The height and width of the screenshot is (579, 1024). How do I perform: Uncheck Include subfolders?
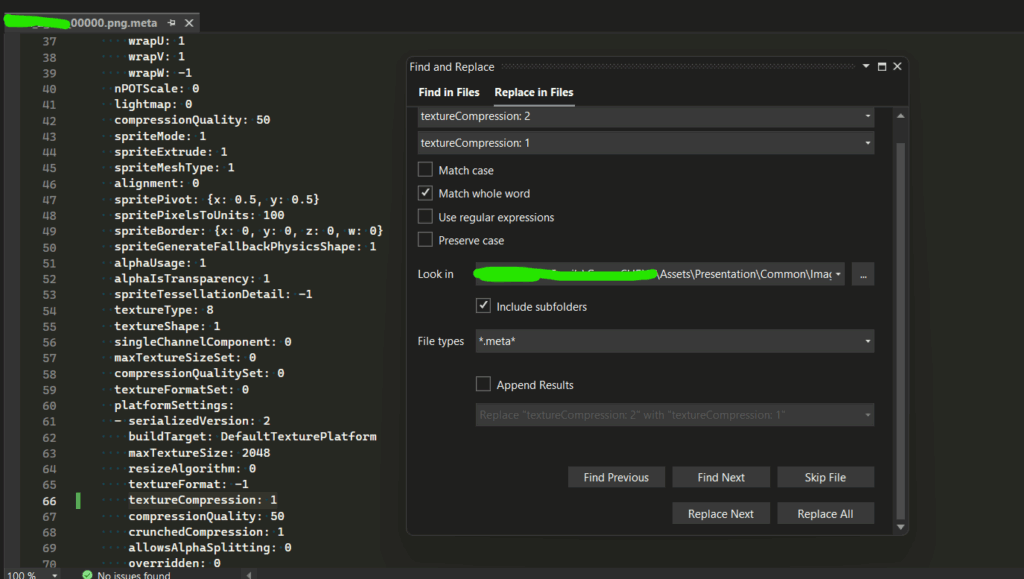(x=483, y=306)
